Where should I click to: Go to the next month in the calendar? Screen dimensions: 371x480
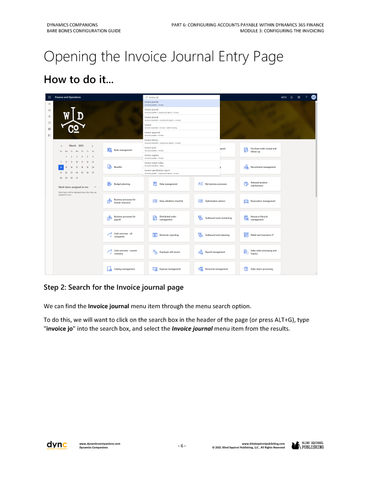(x=92, y=146)
